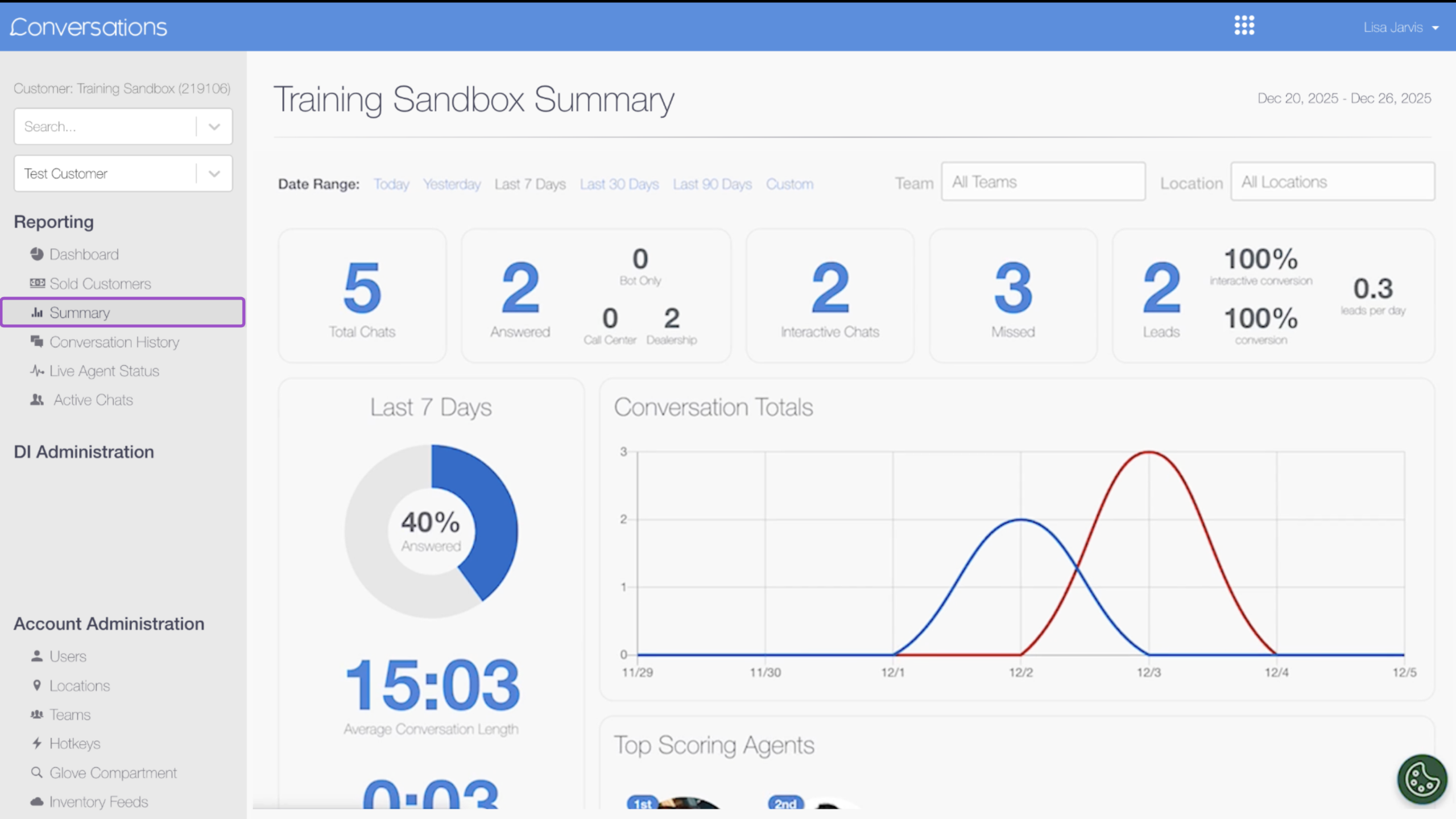Viewport: 1456px width, 819px height.
Task: Select the Yesterday date range
Action: (x=452, y=184)
